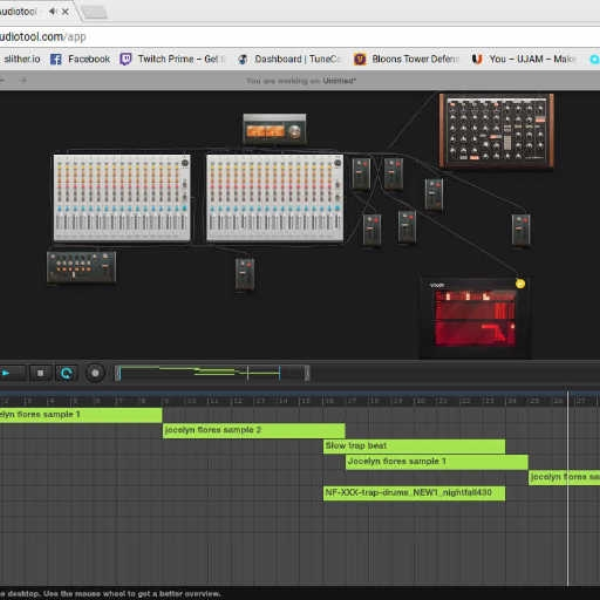600x600 pixels.
Task: Select the wood-sided synthesizer device
Action: pyautogui.click(x=496, y=131)
